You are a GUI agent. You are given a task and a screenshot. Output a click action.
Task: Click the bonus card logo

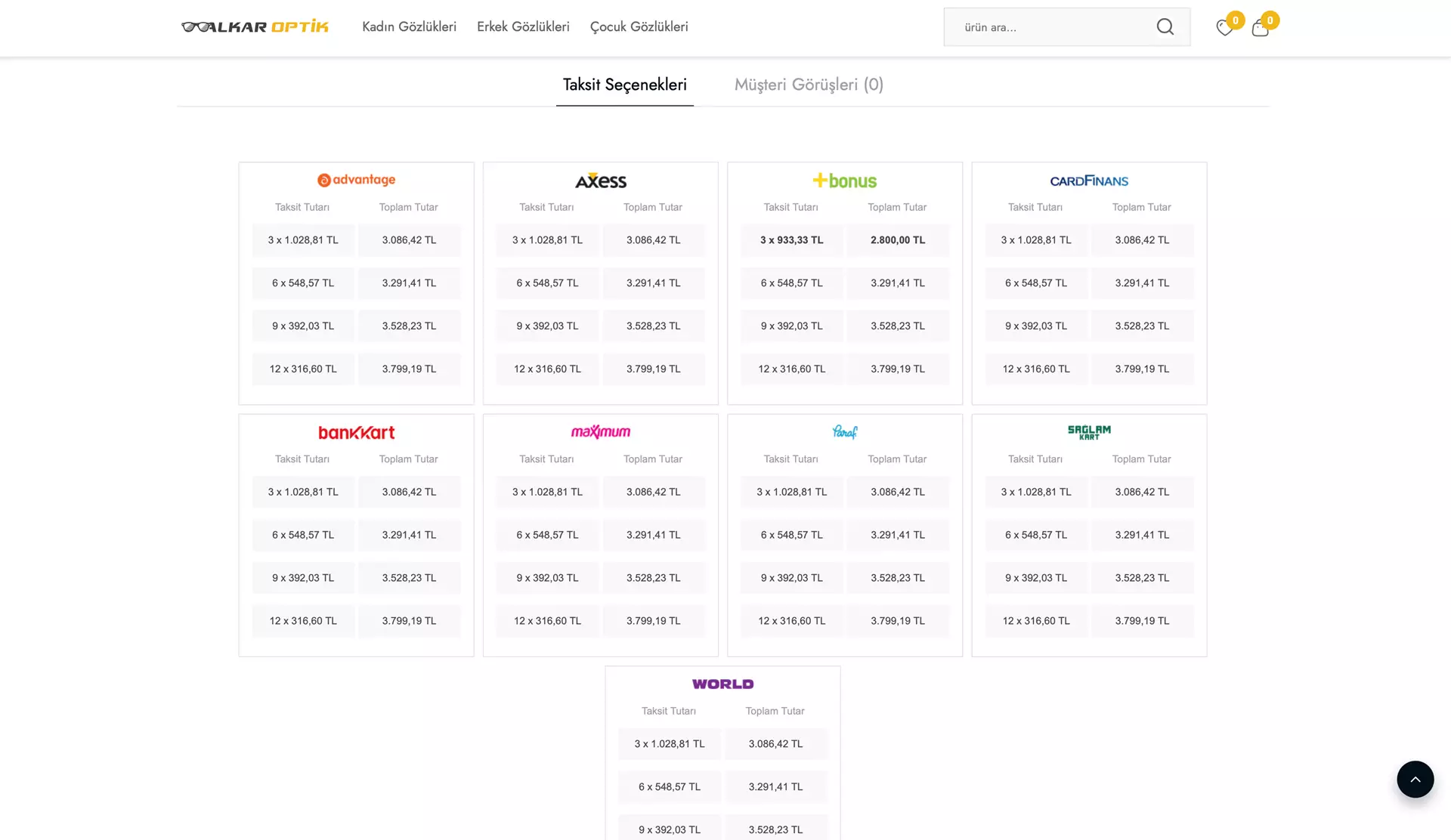[845, 181]
